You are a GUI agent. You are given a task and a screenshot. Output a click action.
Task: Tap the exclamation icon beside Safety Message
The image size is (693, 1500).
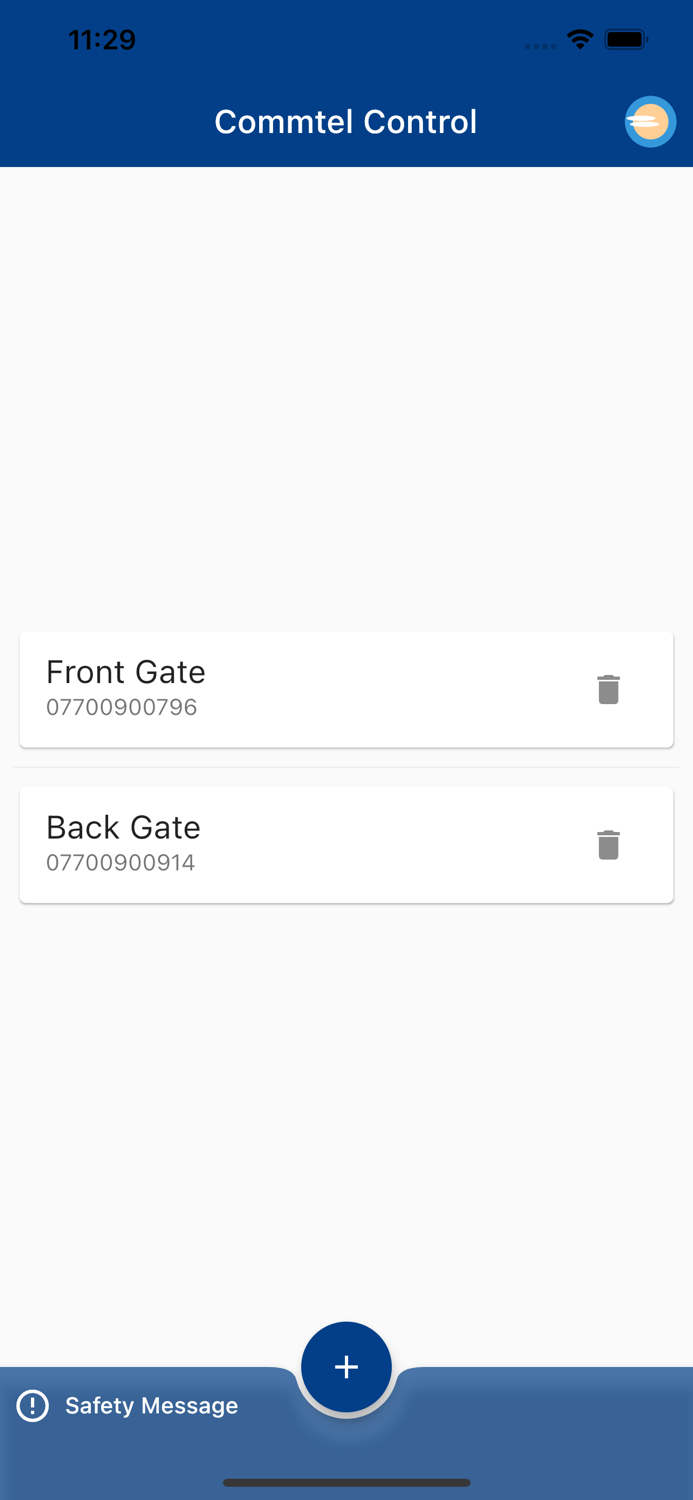click(x=32, y=1405)
